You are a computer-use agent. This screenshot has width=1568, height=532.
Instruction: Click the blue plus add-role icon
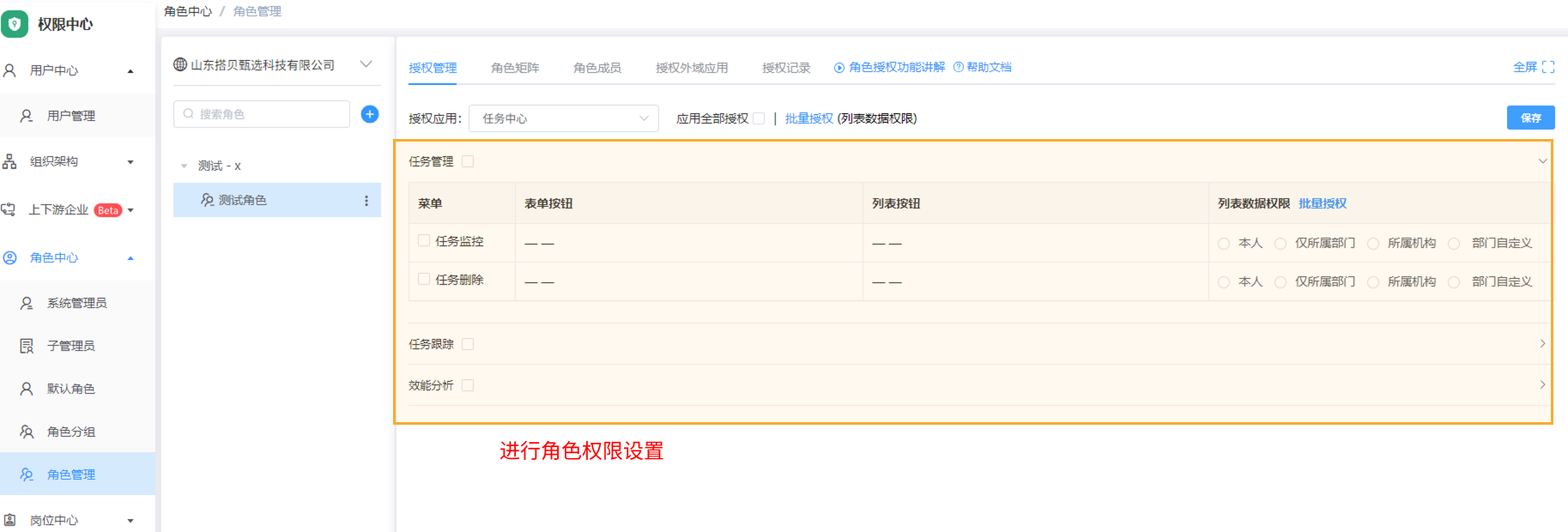pos(370,114)
